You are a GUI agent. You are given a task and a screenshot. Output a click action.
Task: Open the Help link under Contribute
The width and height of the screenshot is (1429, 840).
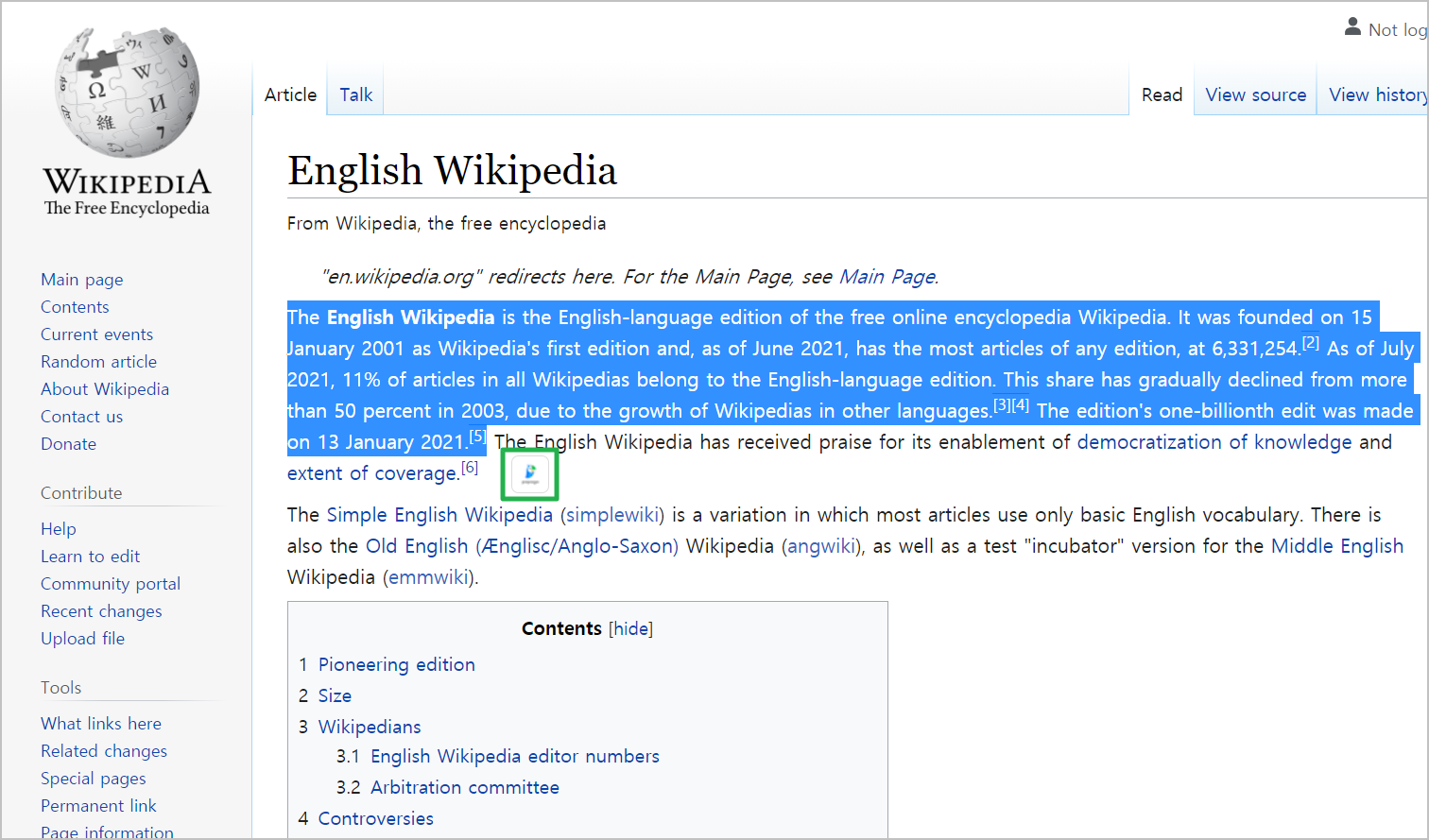click(59, 529)
